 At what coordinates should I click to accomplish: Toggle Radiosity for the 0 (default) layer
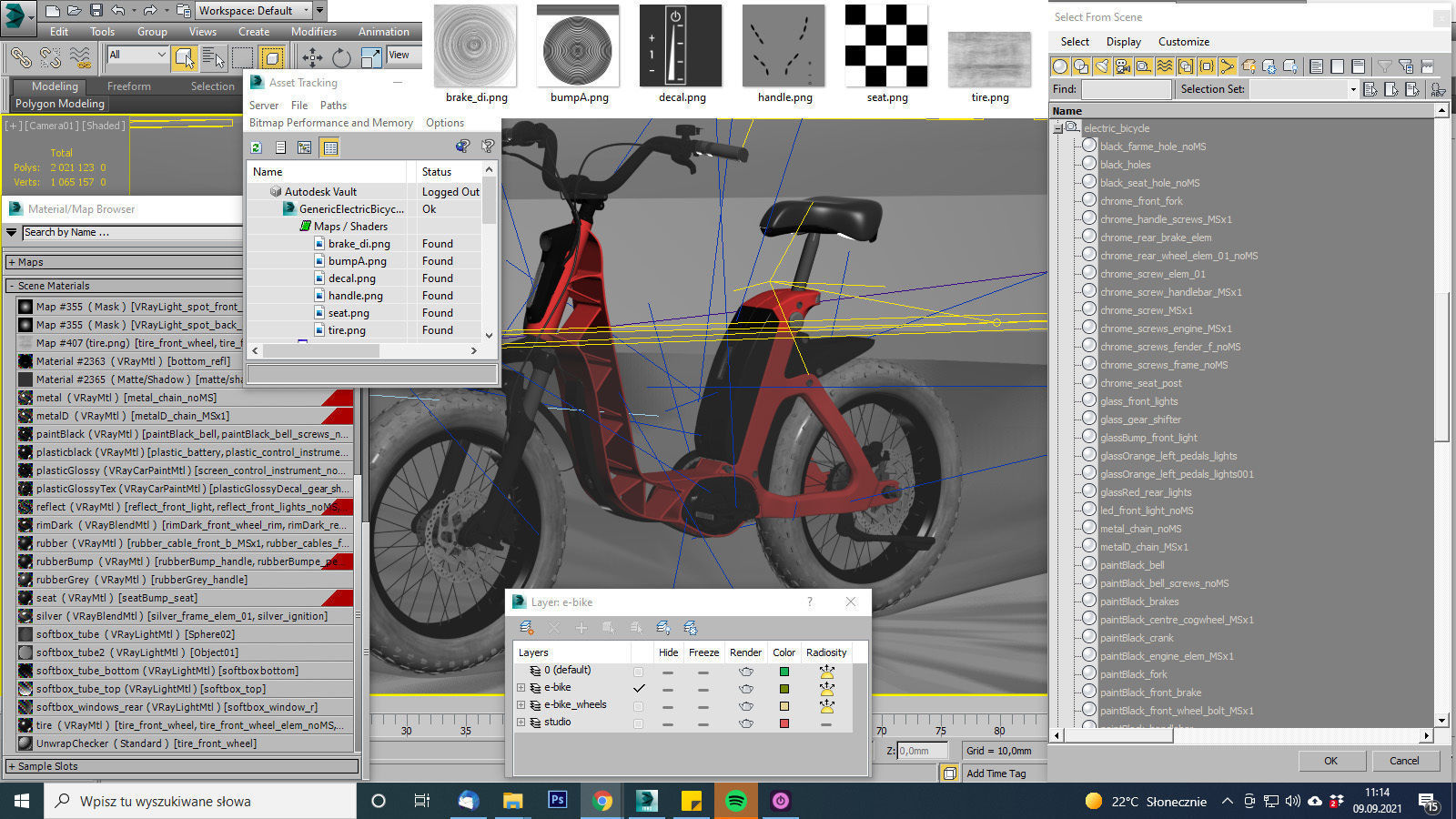(826, 672)
